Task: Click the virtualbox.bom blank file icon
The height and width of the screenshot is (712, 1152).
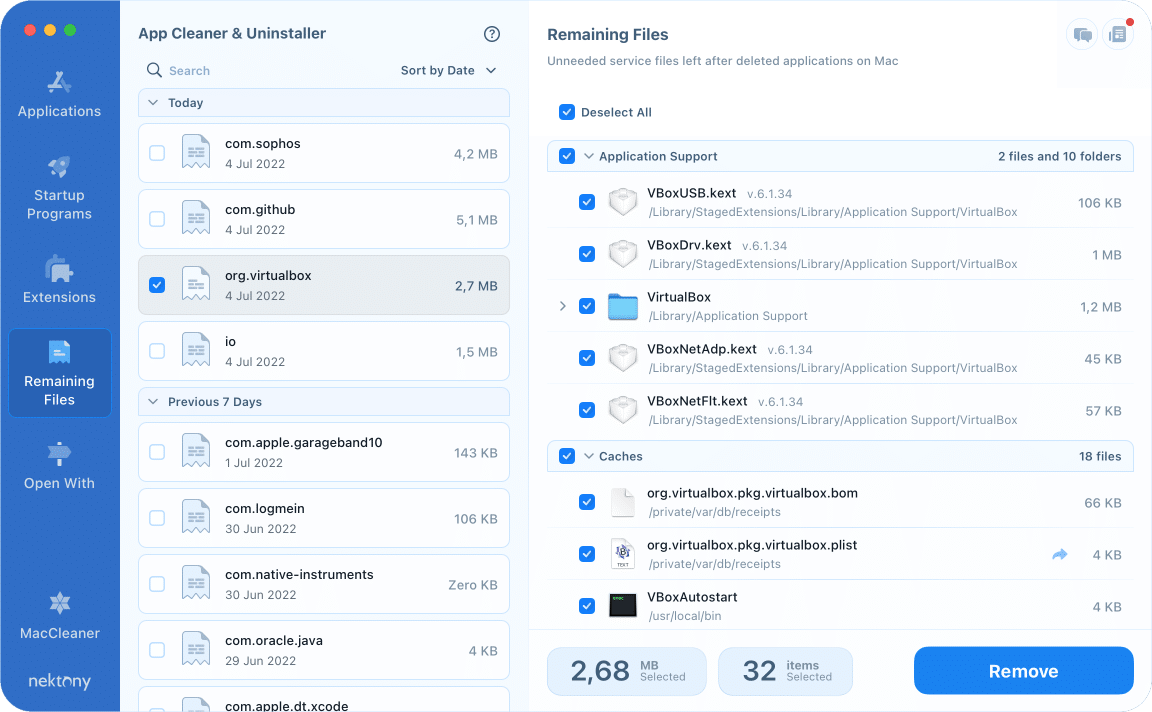Action: click(623, 502)
